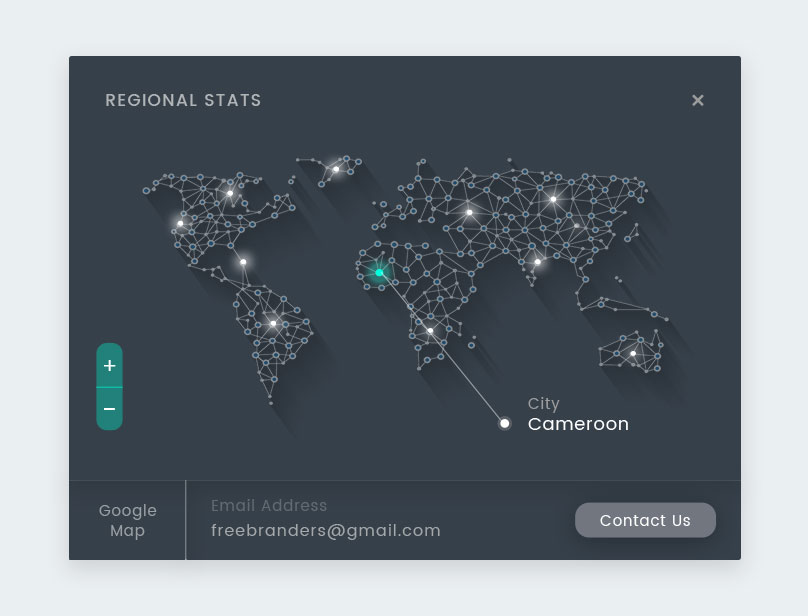Click the glowing node on Greenland

pyautogui.click(x=336, y=169)
